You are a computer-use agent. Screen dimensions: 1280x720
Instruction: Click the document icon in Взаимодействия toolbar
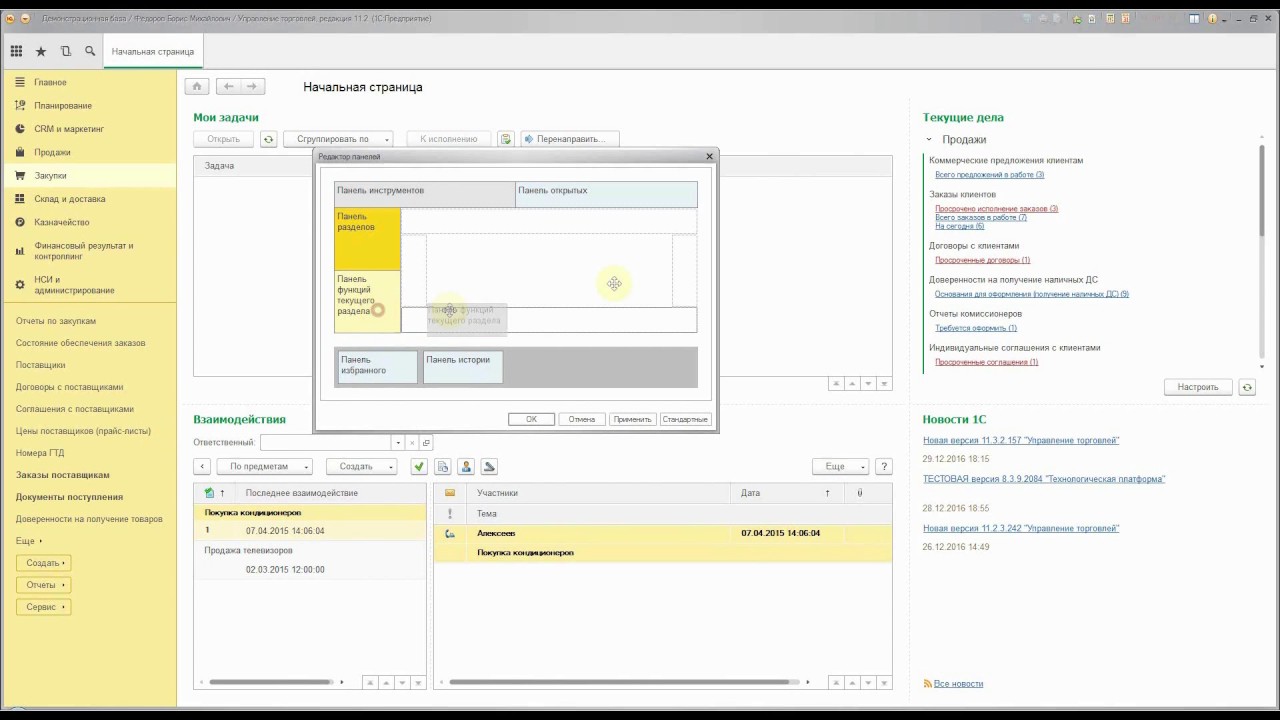[x=443, y=466]
